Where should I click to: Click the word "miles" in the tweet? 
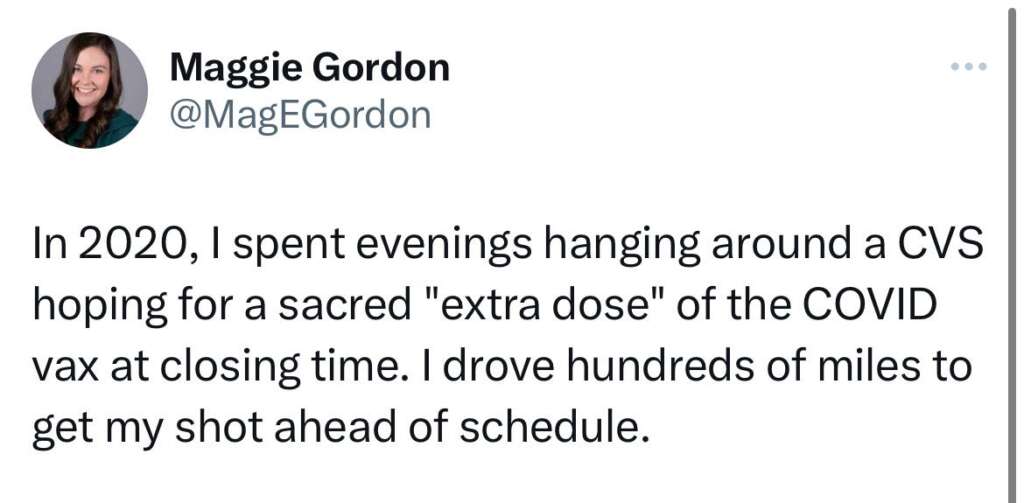(x=860, y=366)
